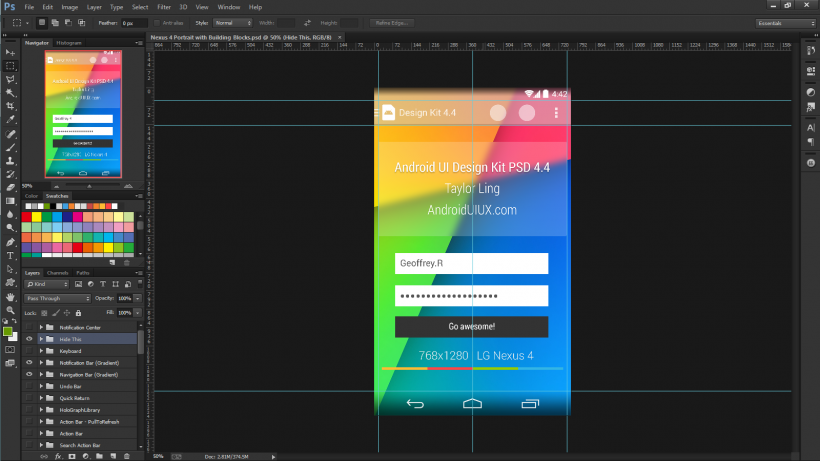Expand the Notification Center group
Viewport: 820px width, 461px height.
(x=41, y=327)
